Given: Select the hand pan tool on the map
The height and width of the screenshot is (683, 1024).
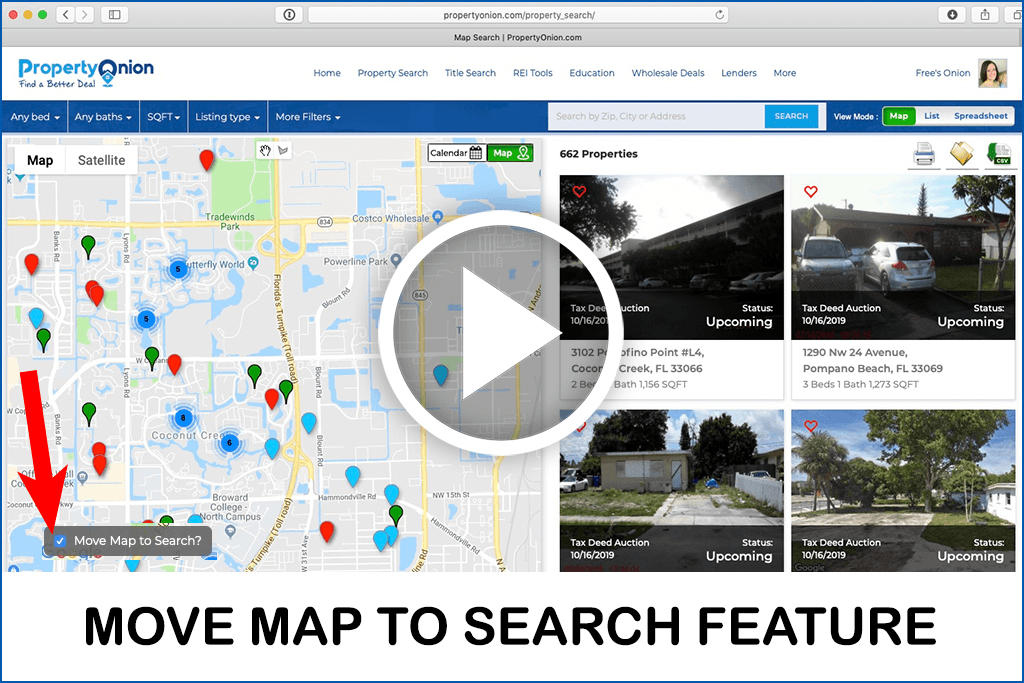Looking at the screenshot, I should tap(265, 151).
